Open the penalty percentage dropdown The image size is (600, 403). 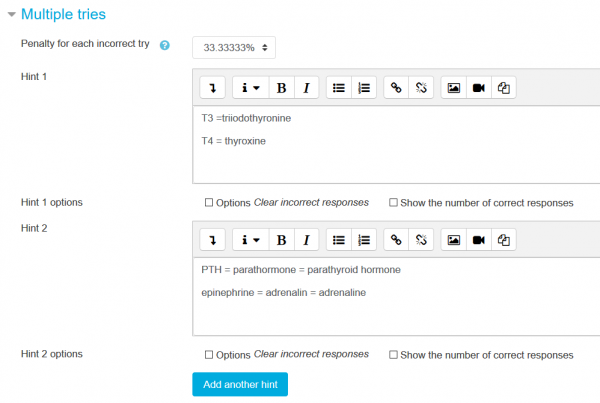click(233, 47)
